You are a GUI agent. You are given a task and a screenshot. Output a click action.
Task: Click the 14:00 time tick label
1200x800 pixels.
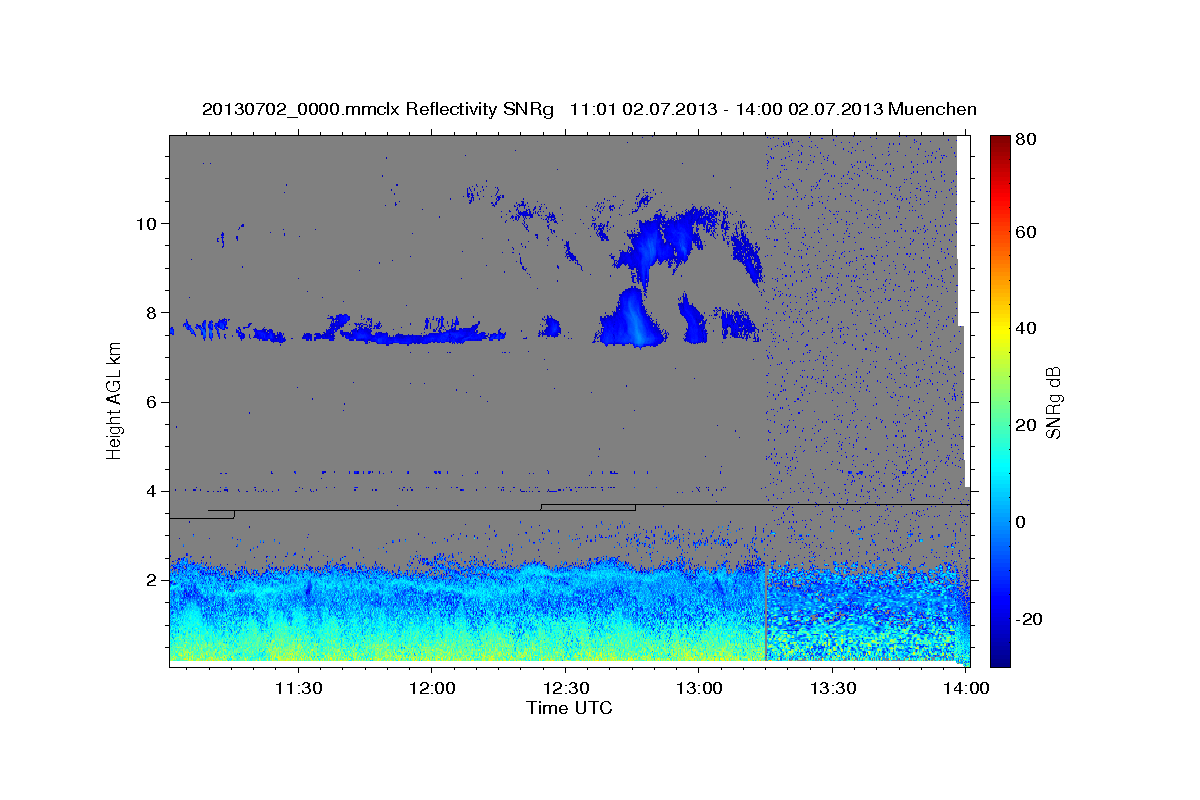coord(966,688)
